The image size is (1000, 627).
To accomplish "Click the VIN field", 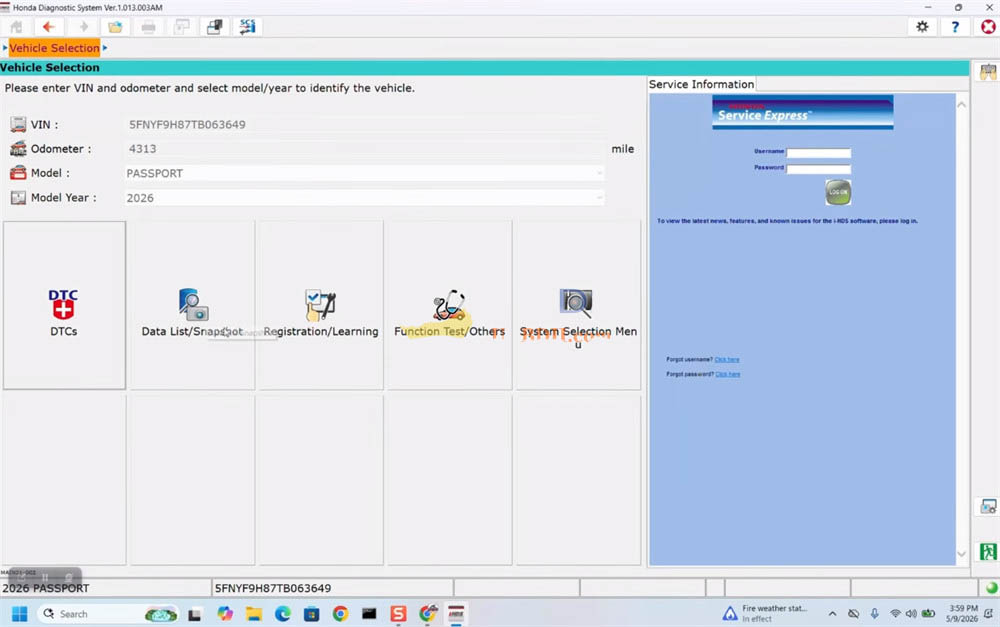I will tap(365, 124).
